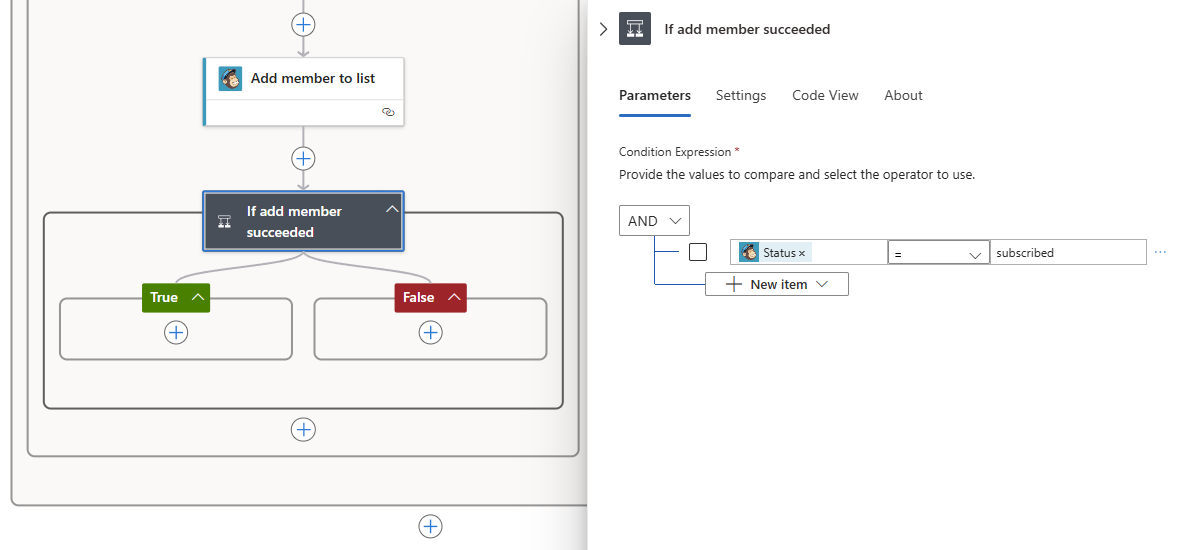This screenshot has width=1200, height=550.
Task: Open the Code View tab
Action: [x=825, y=95]
